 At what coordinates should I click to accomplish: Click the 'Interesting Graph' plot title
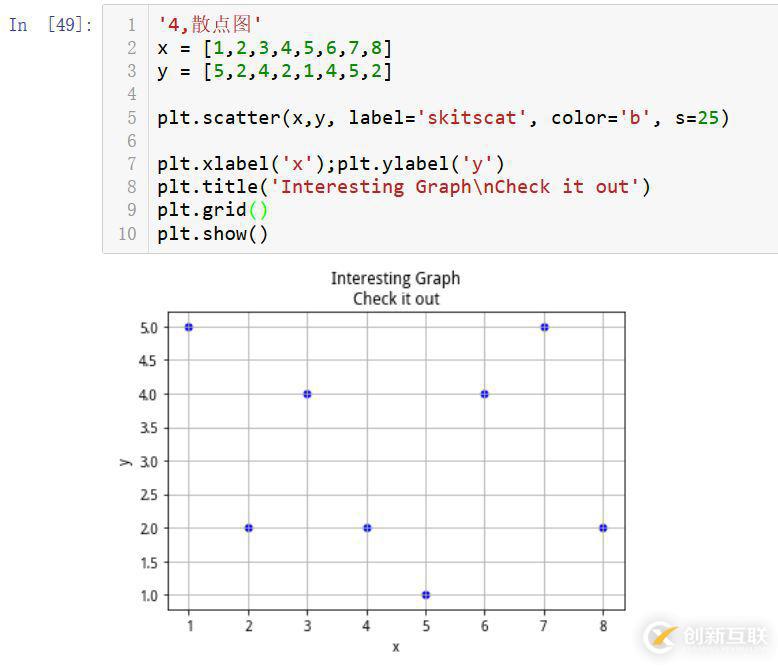pos(395,278)
